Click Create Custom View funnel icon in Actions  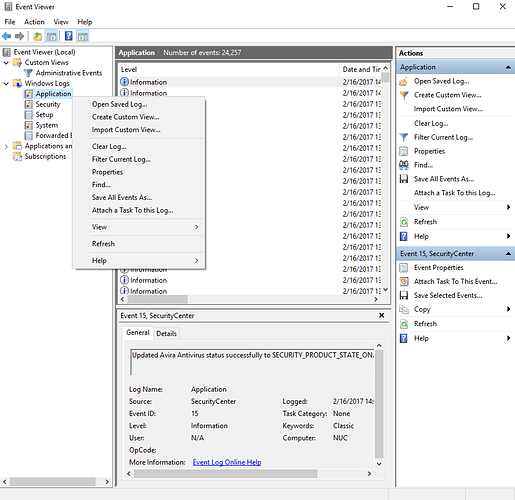pyautogui.click(x=404, y=95)
